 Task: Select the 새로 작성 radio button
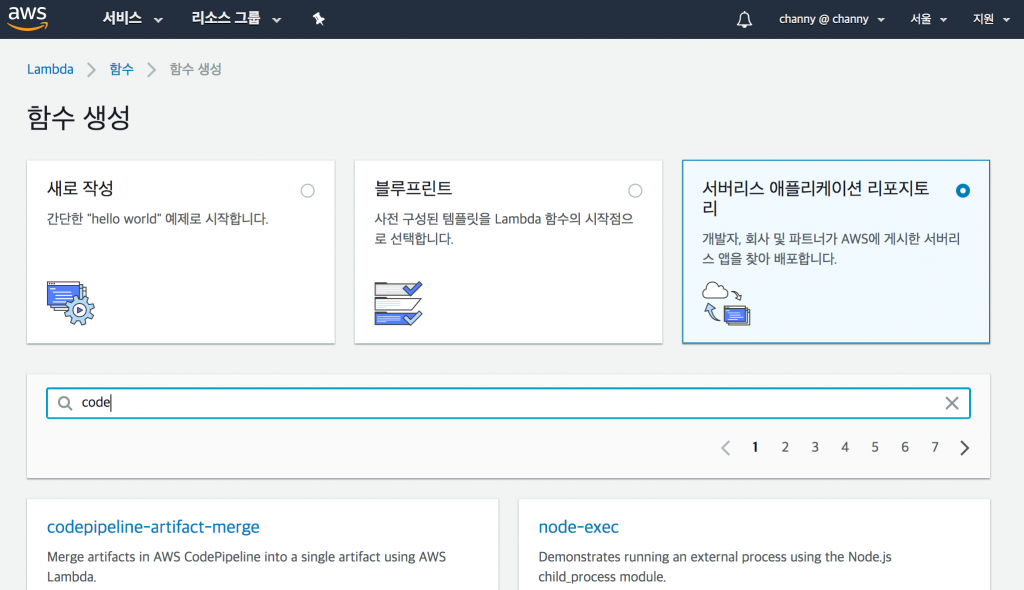[308, 191]
